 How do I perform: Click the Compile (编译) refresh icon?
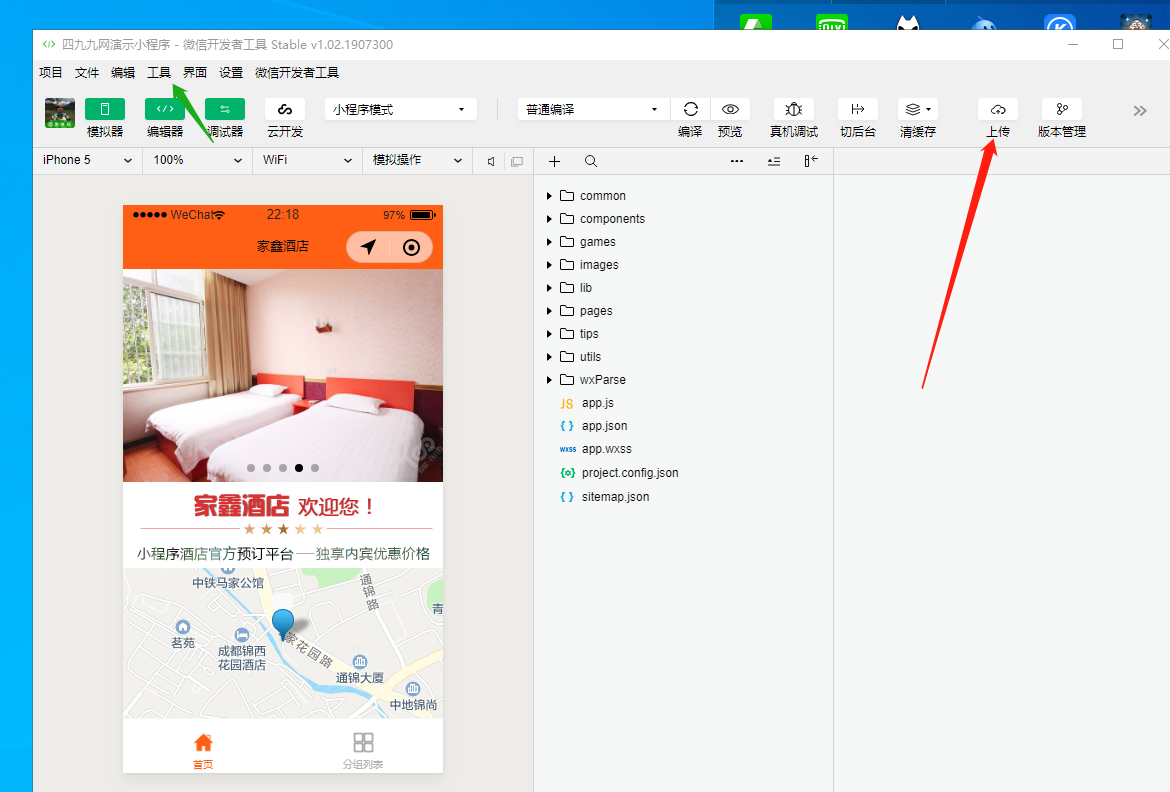[x=690, y=109]
